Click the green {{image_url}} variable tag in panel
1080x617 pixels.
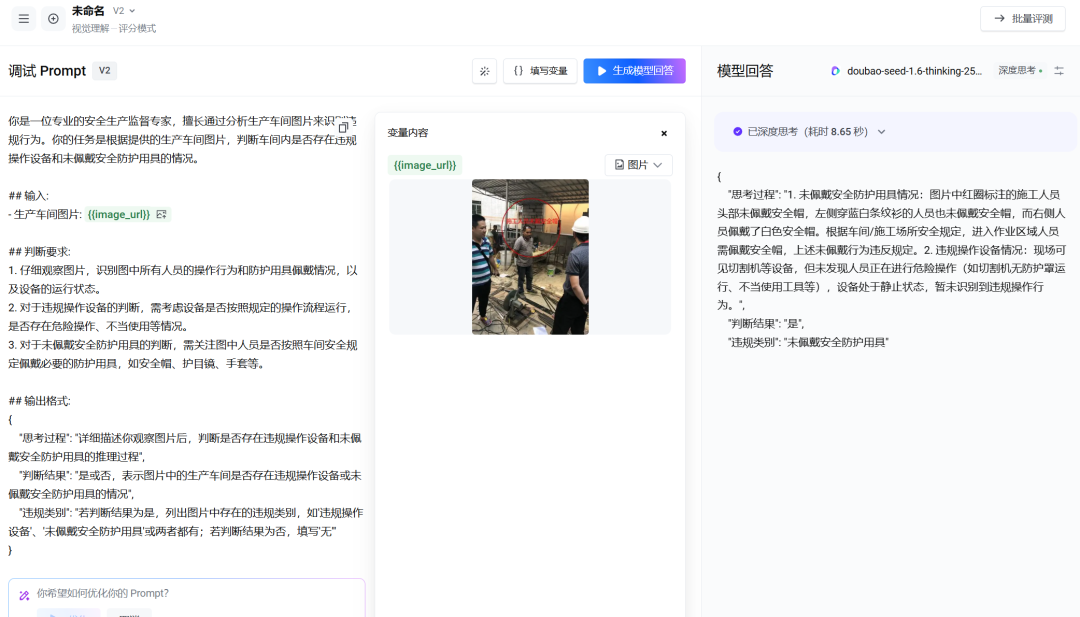tap(425, 165)
